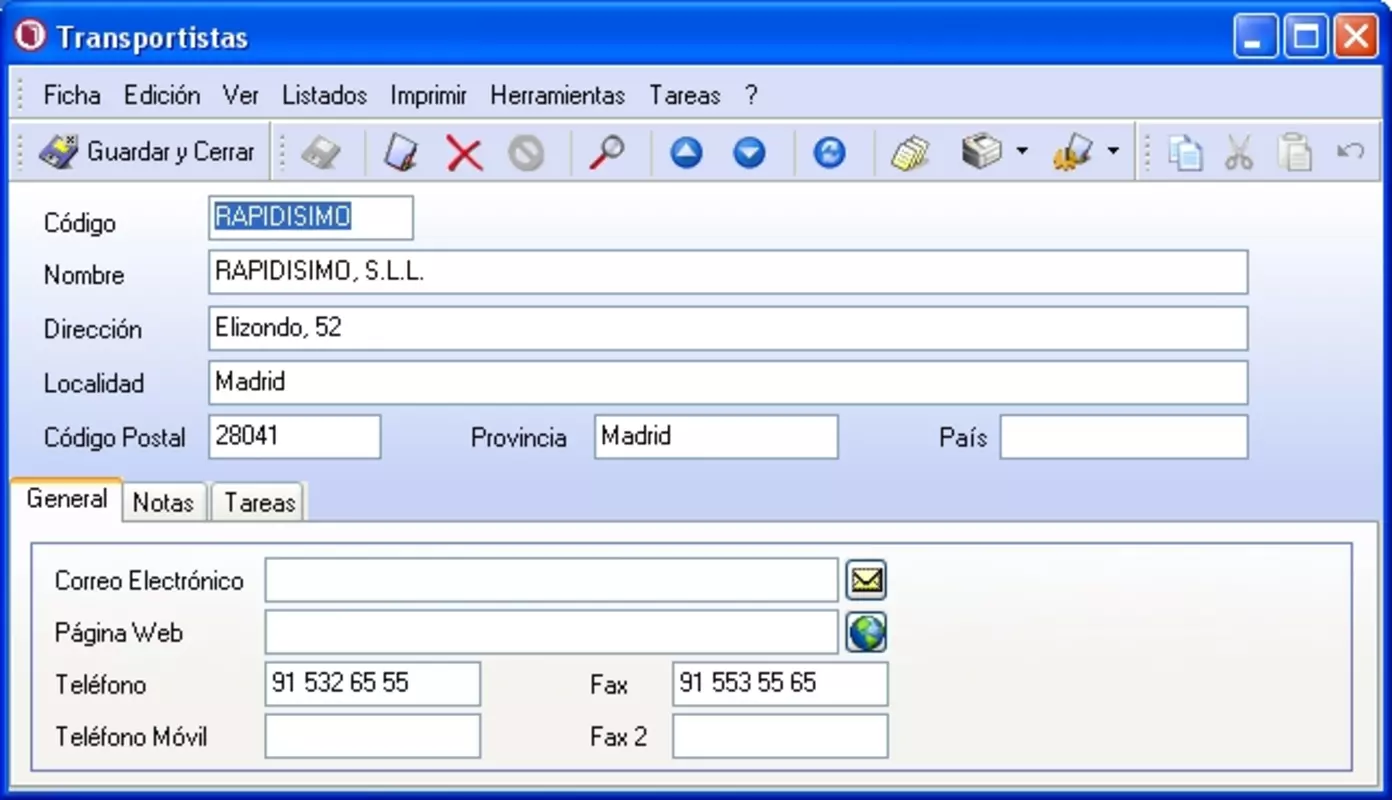Send email using the envelope icon
This screenshot has height=800, width=1392.
(x=866, y=580)
